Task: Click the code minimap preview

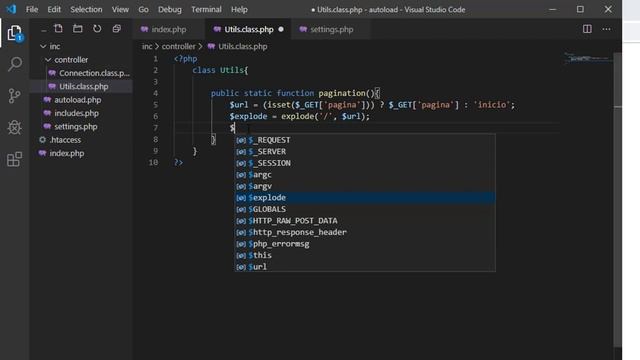Action: coord(588,58)
